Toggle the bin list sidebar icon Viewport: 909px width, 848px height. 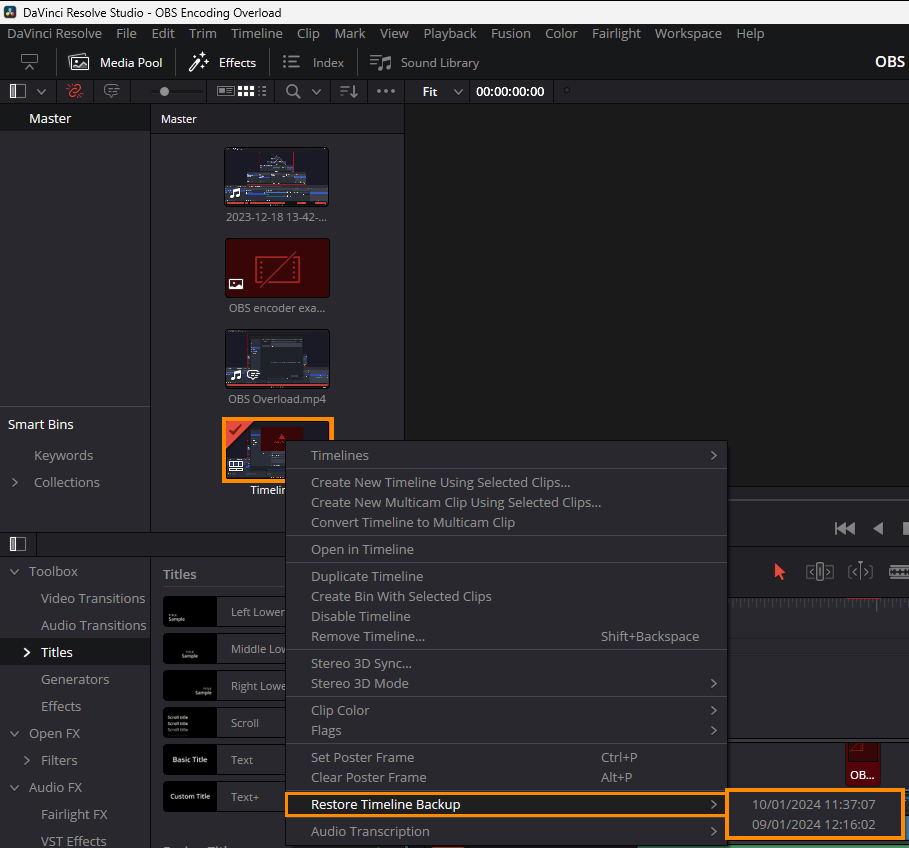(x=18, y=91)
